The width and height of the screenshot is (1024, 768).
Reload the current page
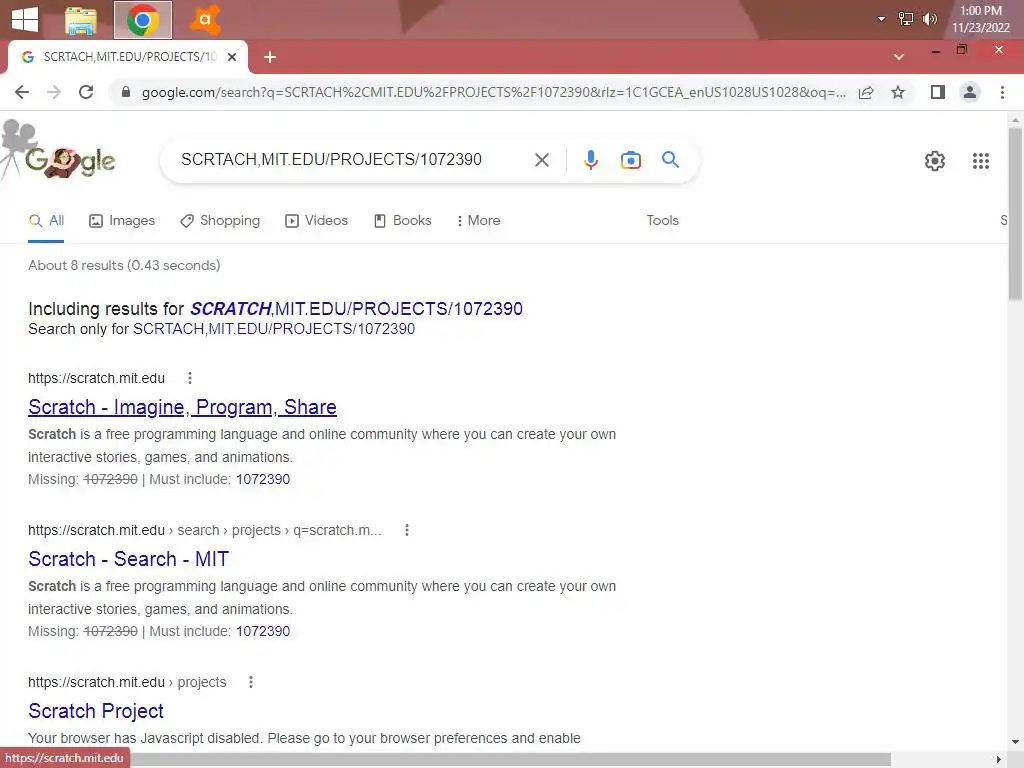(86, 92)
